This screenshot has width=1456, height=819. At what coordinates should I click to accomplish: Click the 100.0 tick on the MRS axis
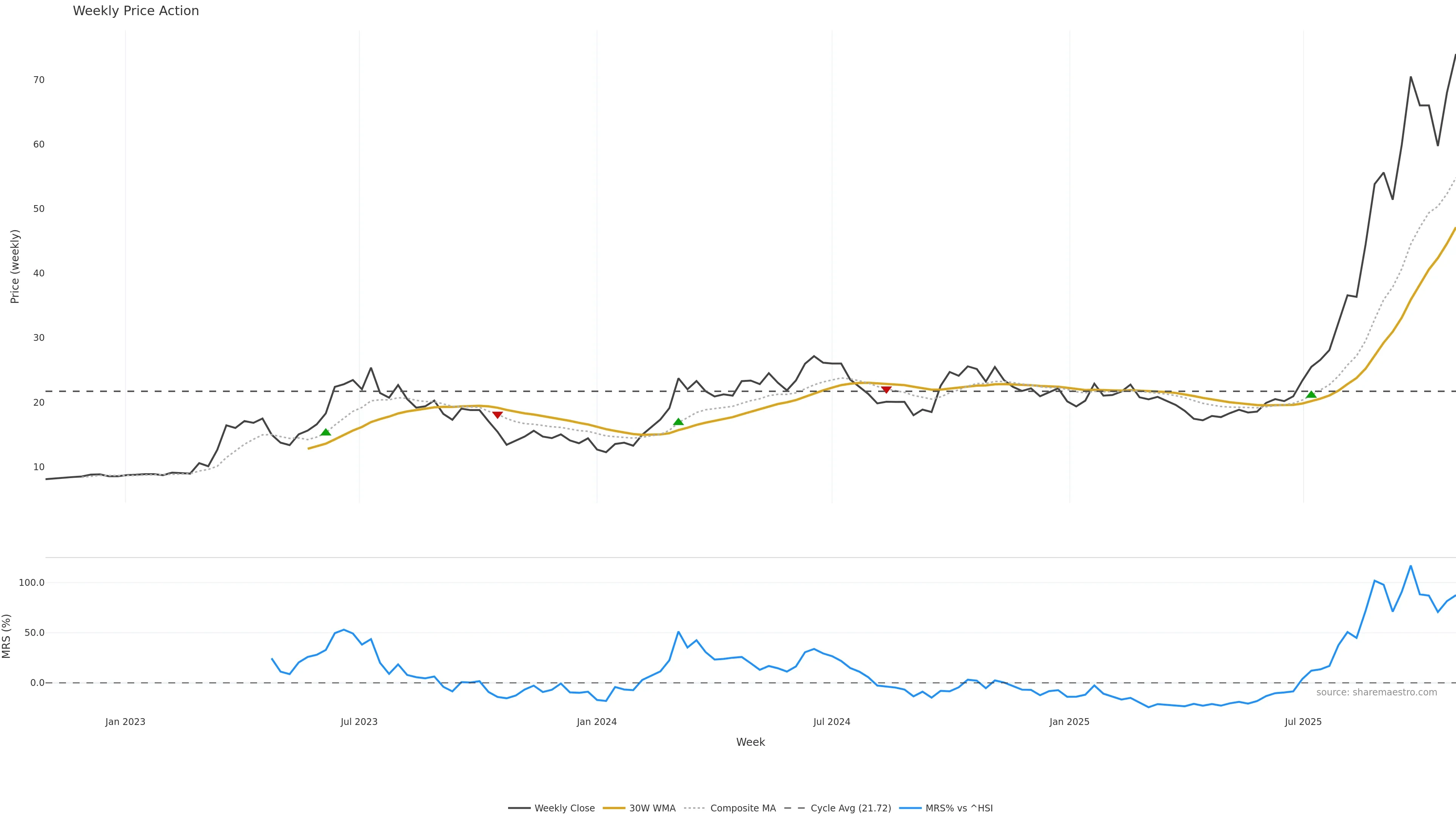point(31,583)
